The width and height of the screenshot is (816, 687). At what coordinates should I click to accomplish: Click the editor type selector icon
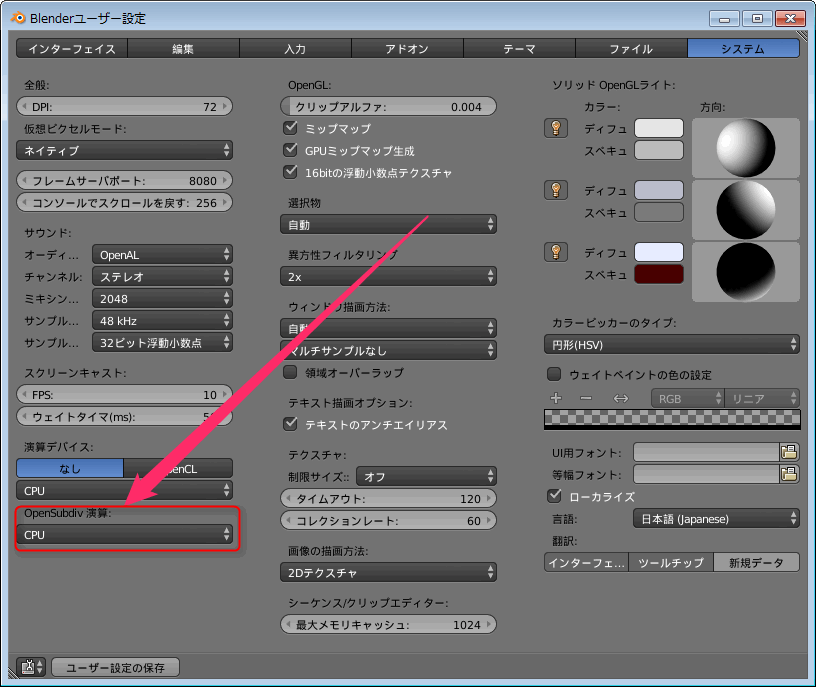[x=32, y=667]
